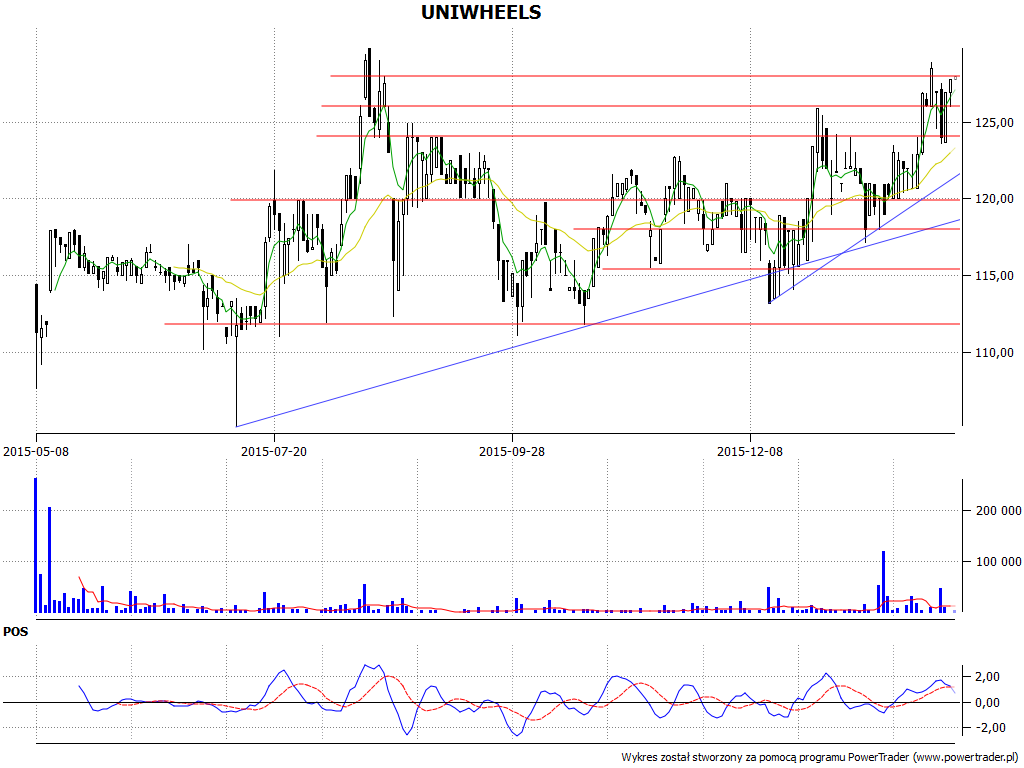The height and width of the screenshot is (768, 1024).
Task: Select the 2015-12-08 date label
Action: tap(750, 451)
